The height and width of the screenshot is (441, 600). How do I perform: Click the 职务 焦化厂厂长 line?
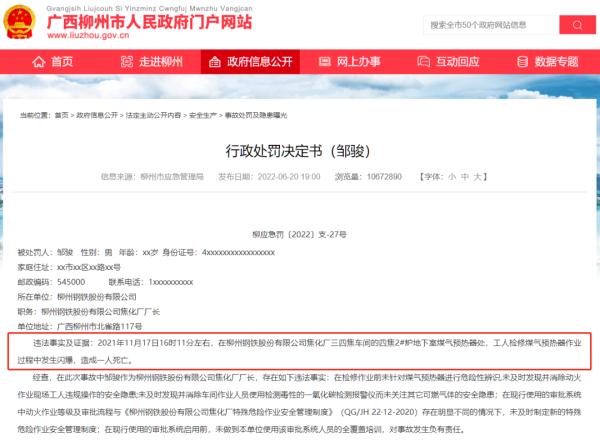coord(88,312)
